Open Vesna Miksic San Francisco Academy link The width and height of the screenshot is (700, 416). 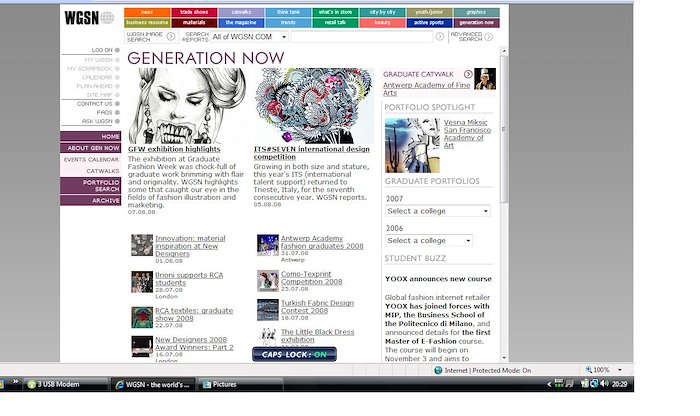467,133
